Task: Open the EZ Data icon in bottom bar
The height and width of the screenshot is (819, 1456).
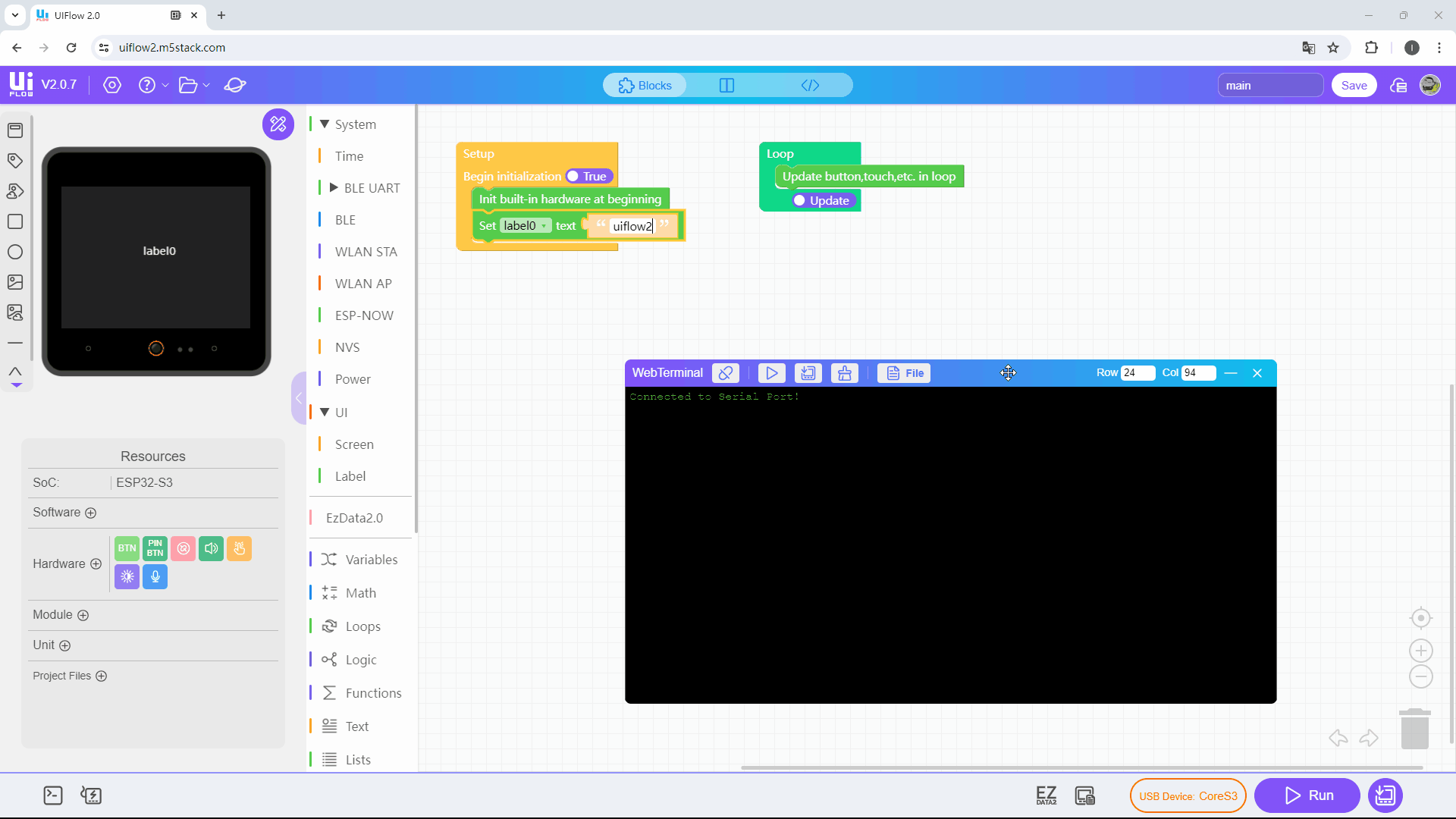Action: (1046, 795)
